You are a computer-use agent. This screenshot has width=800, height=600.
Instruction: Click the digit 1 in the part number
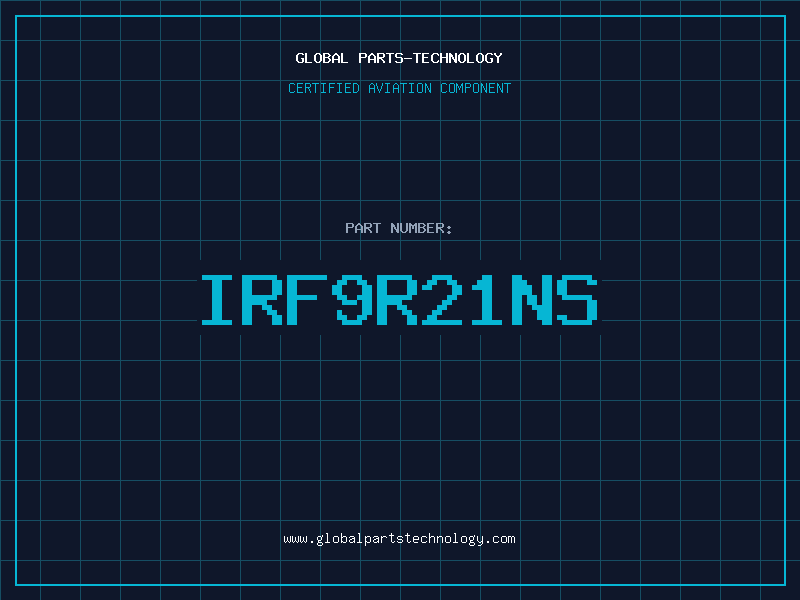489,299
